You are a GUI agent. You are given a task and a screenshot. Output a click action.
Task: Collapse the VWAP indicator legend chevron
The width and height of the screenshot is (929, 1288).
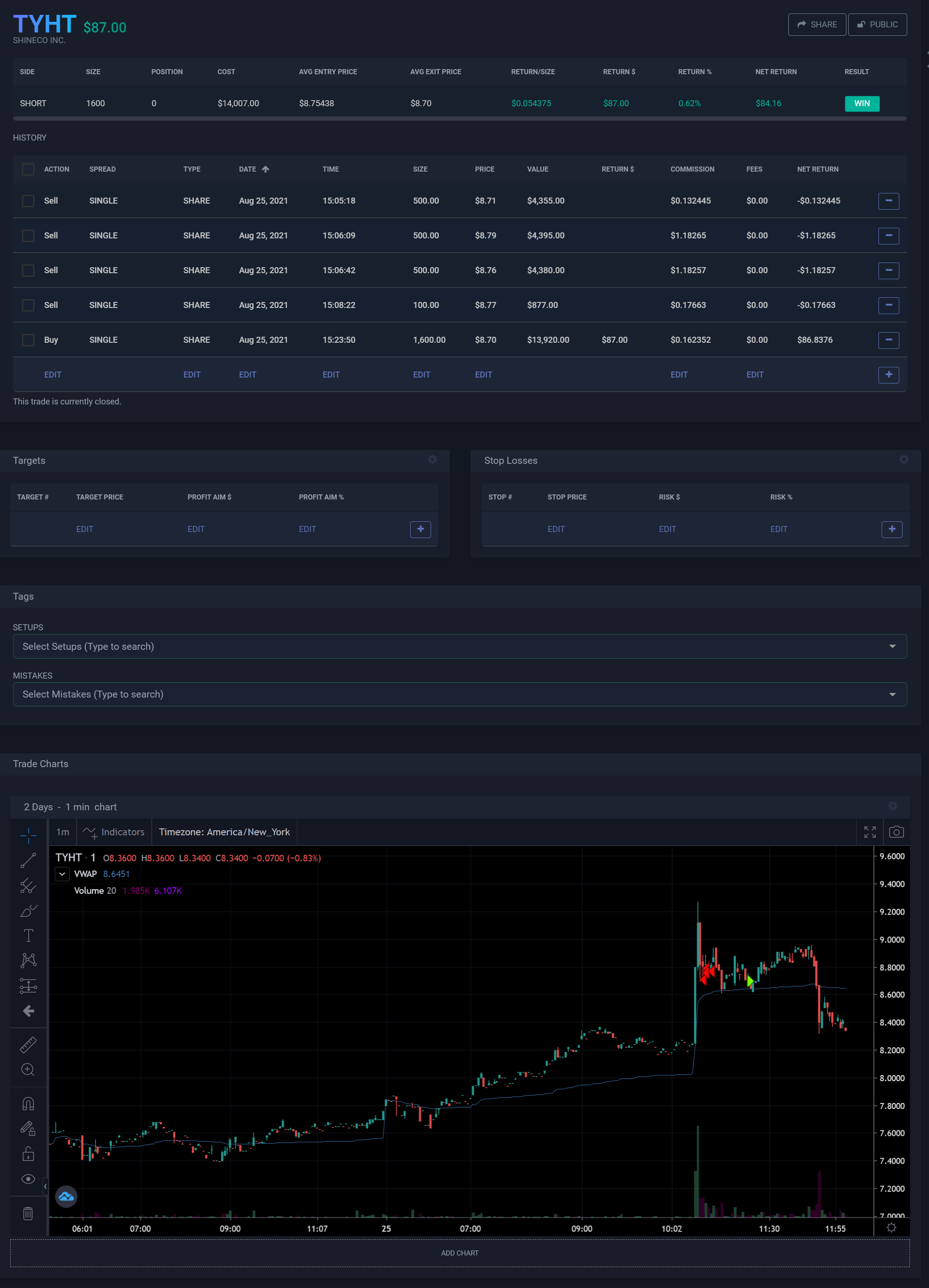click(63, 874)
